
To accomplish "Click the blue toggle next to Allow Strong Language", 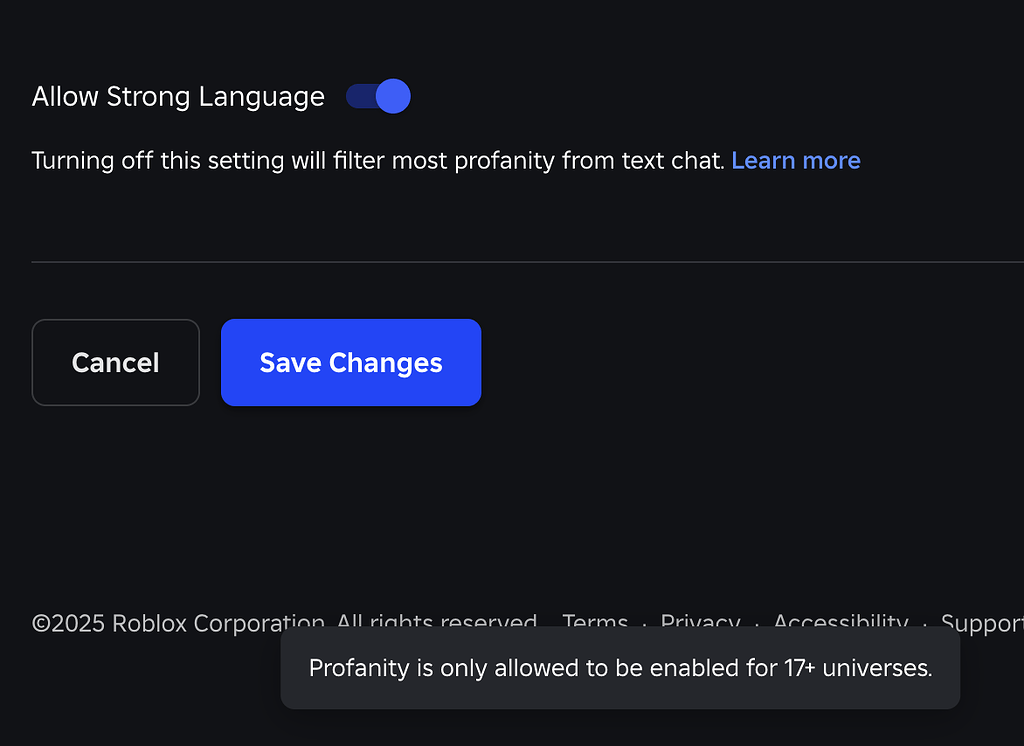I will [378, 96].
